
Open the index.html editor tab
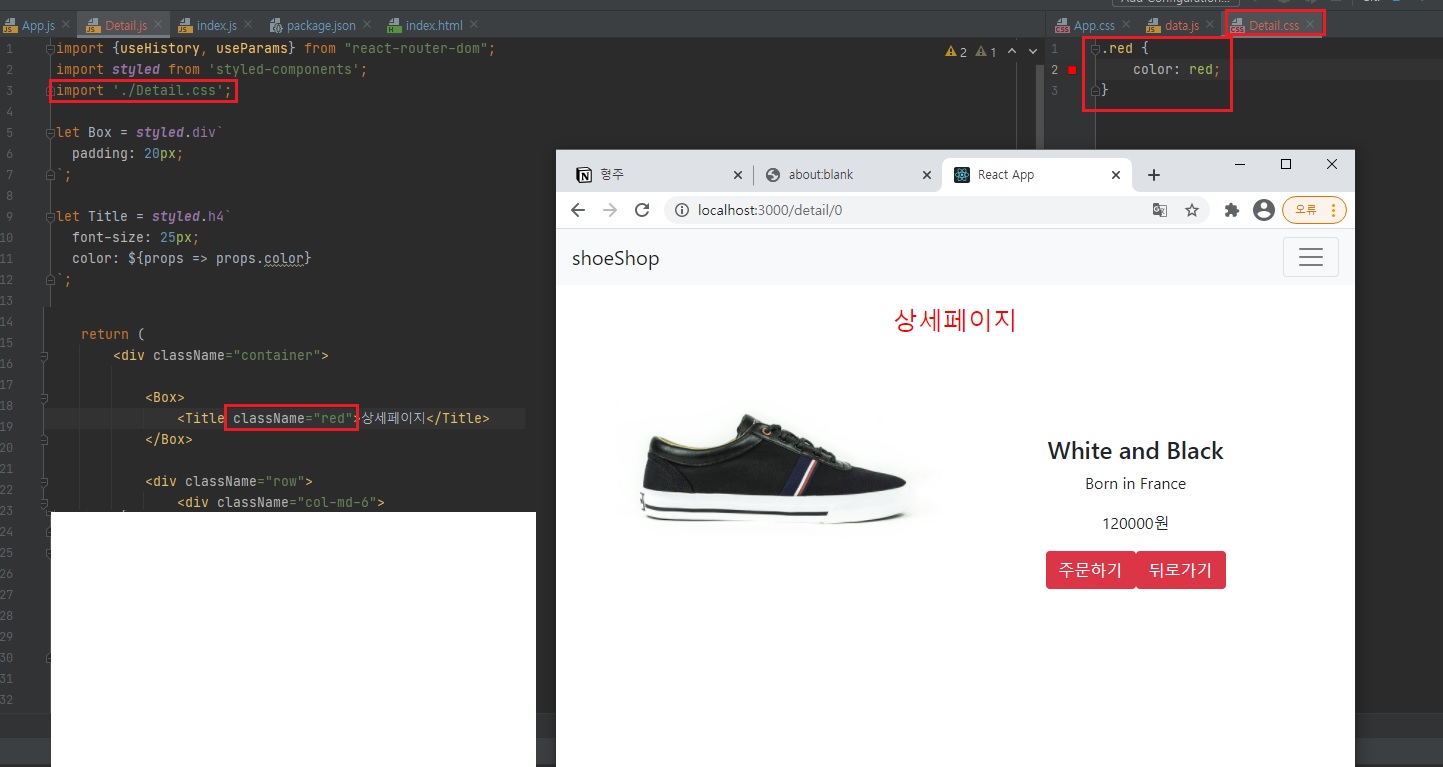point(431,25)
